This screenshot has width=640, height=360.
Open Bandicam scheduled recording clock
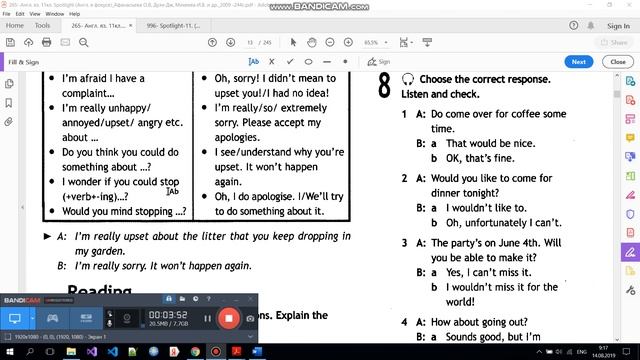pyautogui.click(x=196, y=299)
